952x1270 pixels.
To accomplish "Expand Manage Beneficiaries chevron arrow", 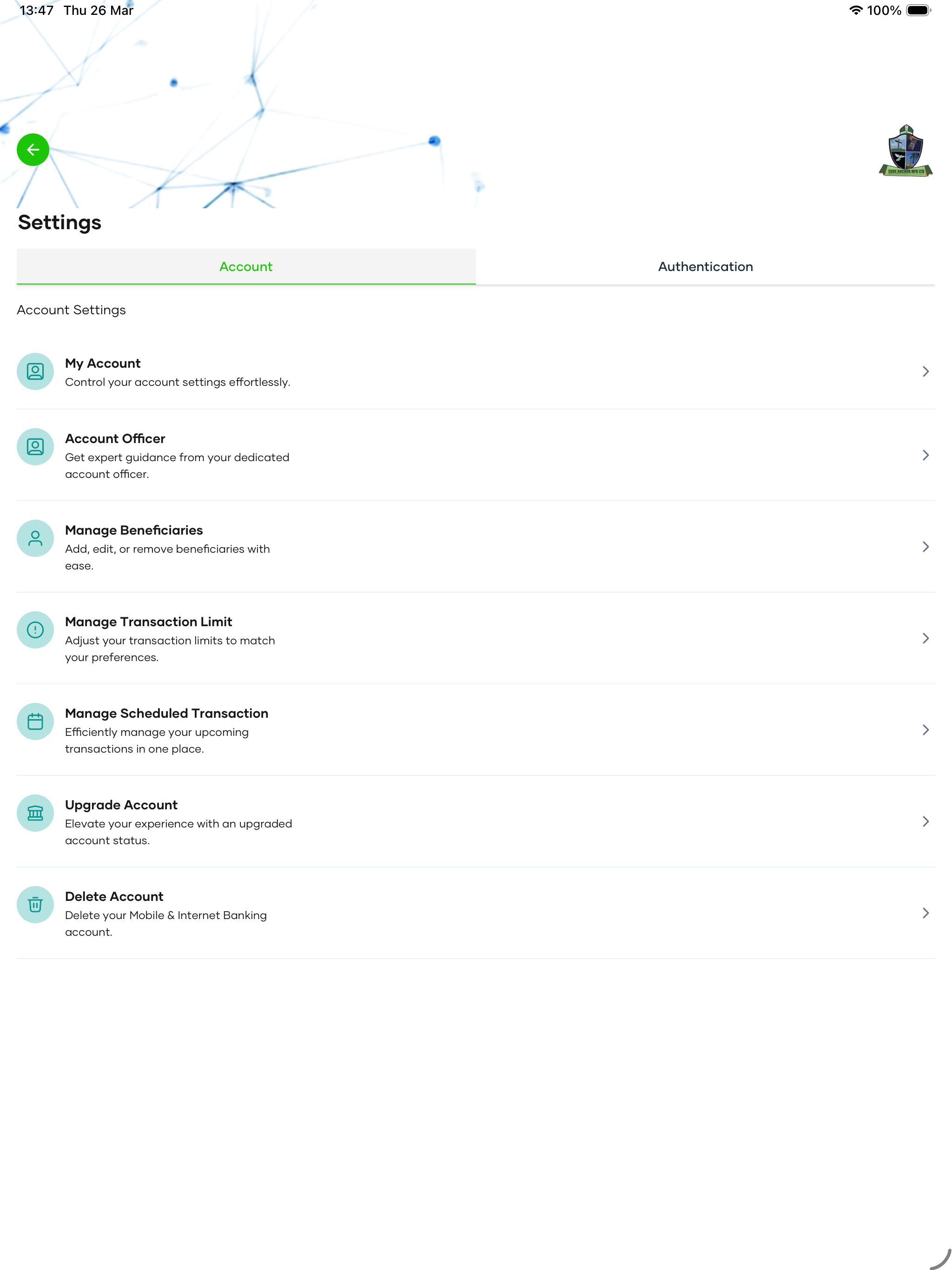I will [x=925, y=547].
